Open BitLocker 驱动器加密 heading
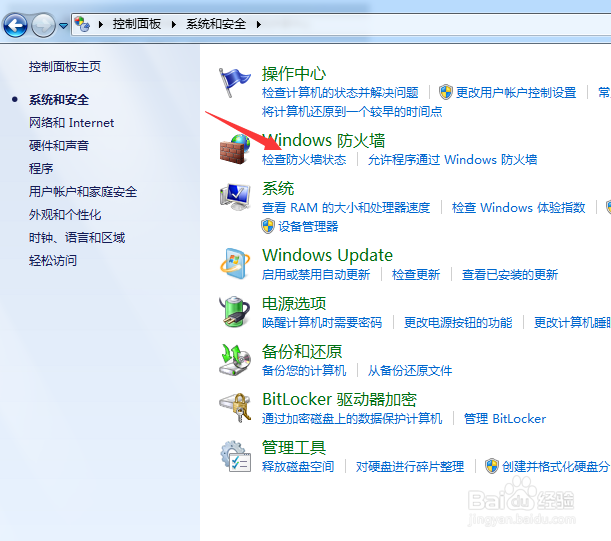 pyautogui.click(x=339, y=400)
